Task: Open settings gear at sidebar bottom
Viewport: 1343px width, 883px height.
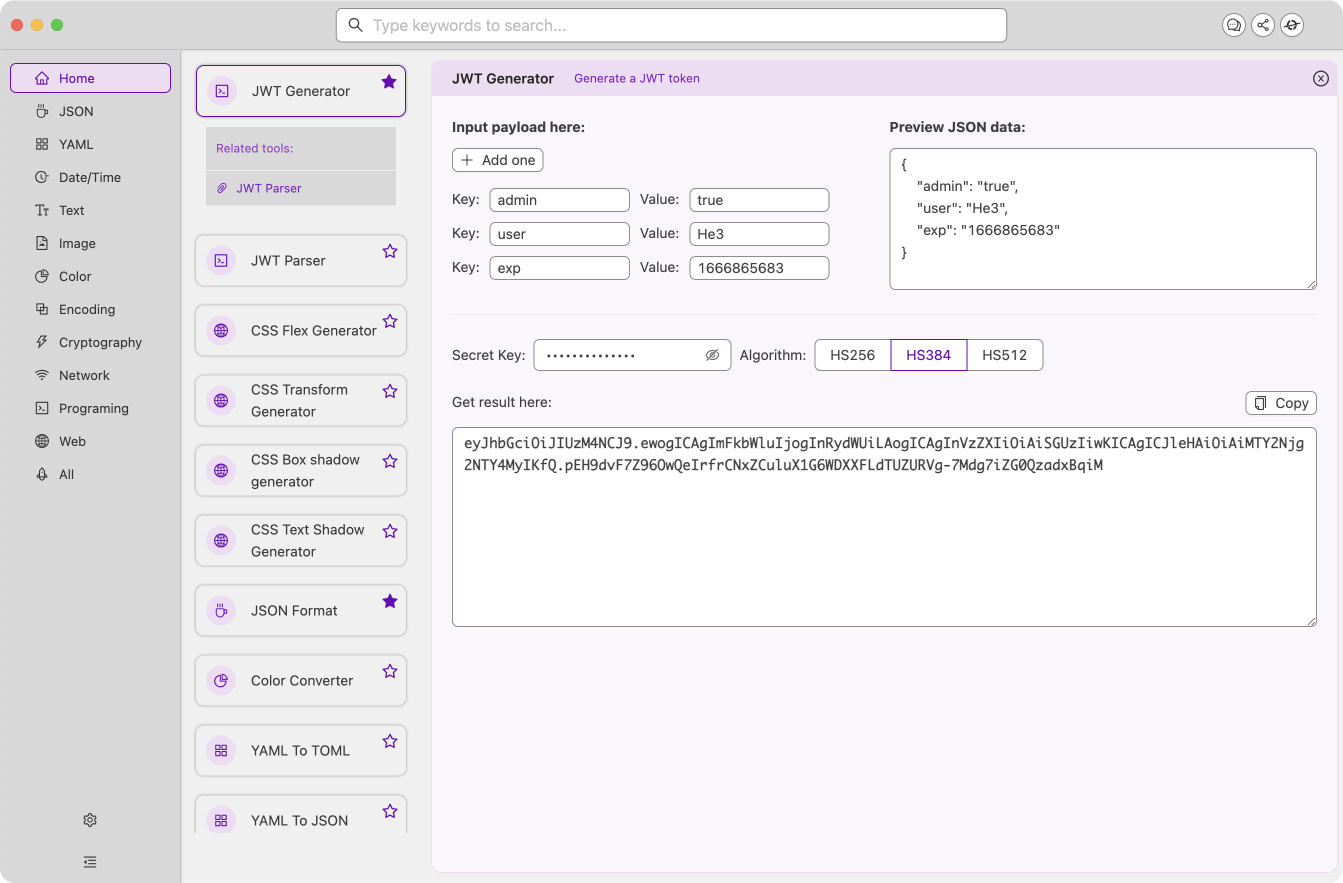Action: pos(90,820)
